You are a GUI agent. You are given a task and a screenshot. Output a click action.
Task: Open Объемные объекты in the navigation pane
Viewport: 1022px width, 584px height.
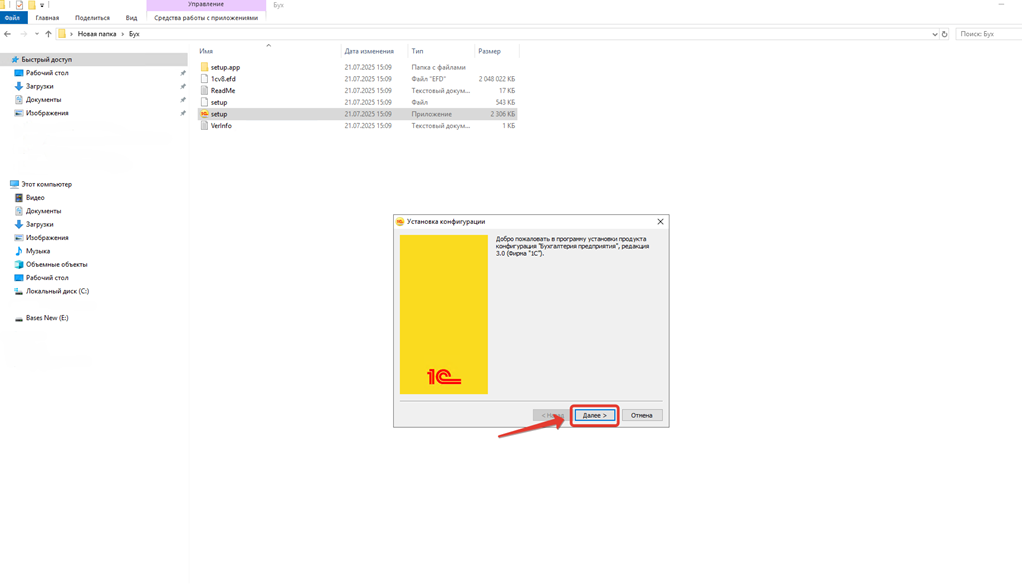tap(56, 265)
